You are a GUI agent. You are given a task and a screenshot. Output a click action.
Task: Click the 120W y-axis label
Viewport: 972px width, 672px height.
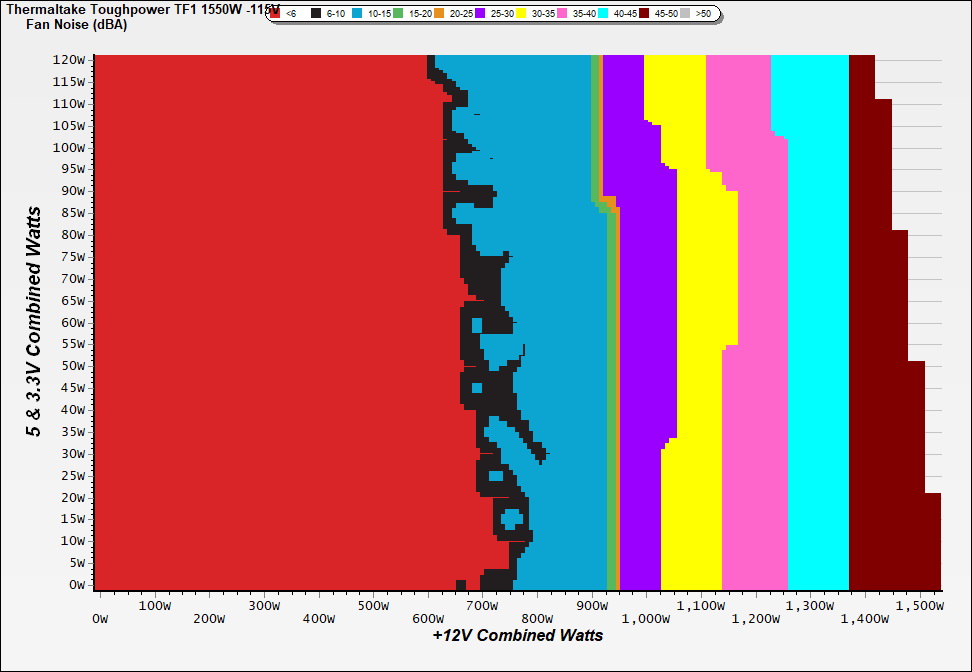pyautogui.click(x=70, y=60)
